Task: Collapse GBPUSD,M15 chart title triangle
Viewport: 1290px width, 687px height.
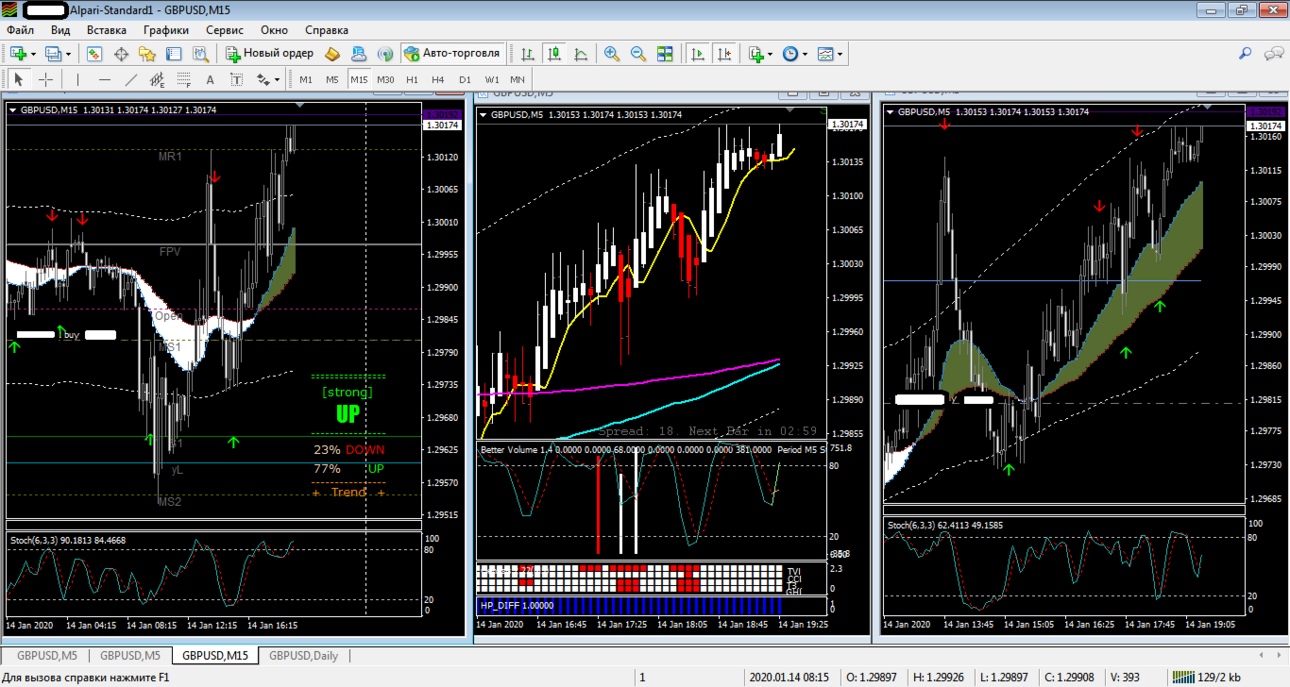Action: coord(13,110)
